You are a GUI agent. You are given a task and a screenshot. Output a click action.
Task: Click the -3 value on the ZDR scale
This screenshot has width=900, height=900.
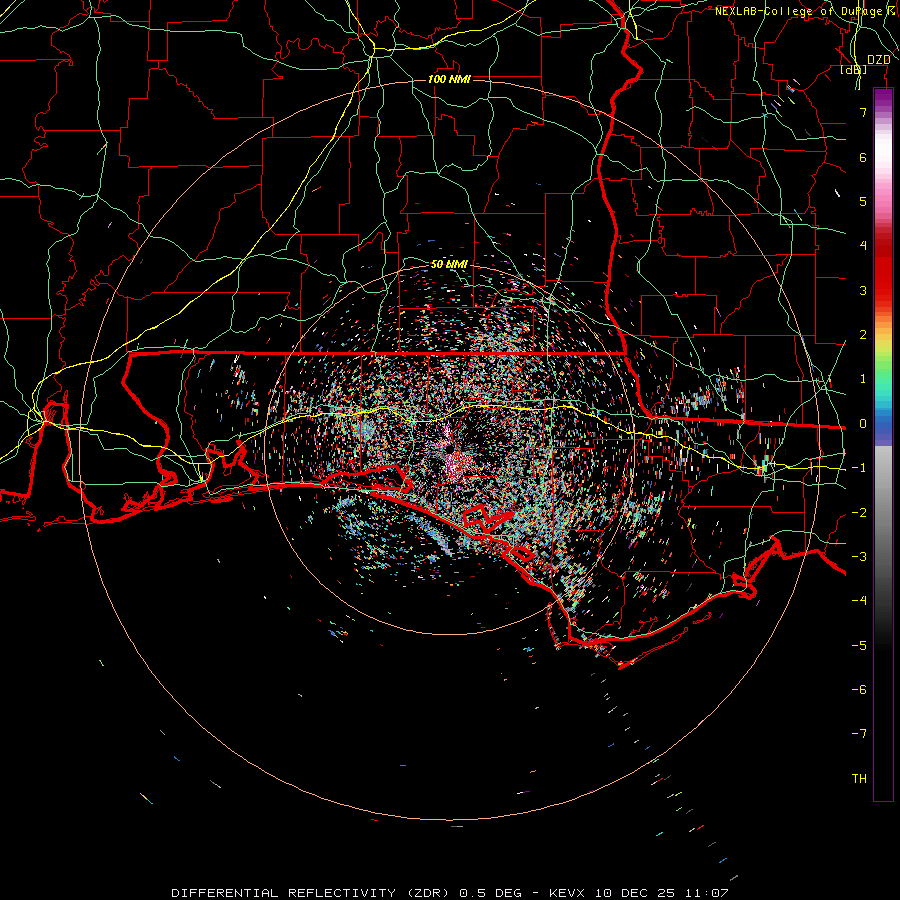859,557
